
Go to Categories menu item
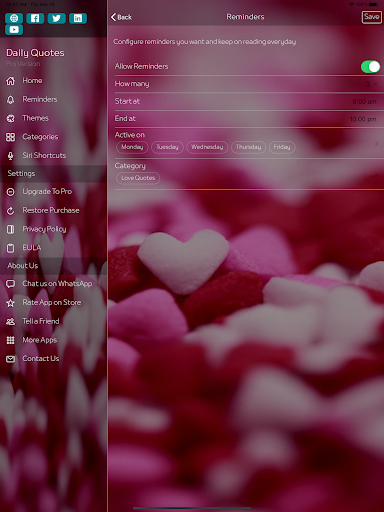pos(40,137)
